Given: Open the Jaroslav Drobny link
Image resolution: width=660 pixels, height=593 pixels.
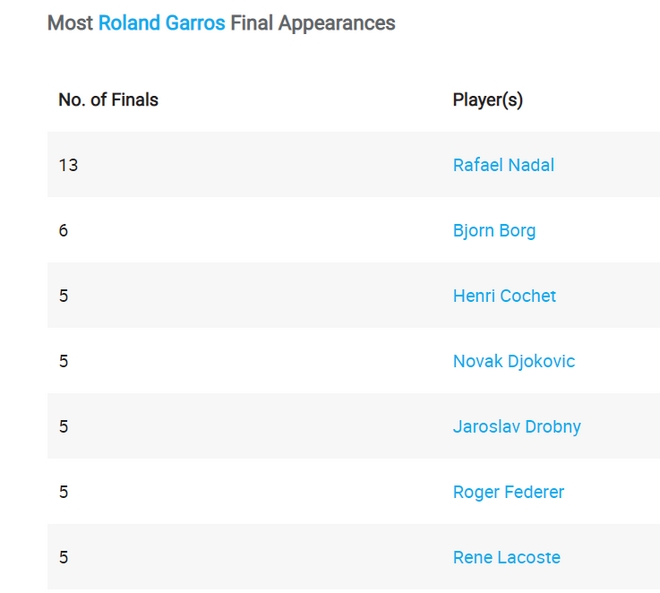Looking at the screenshot, I should pyautogui.click(x=516, y=426).
